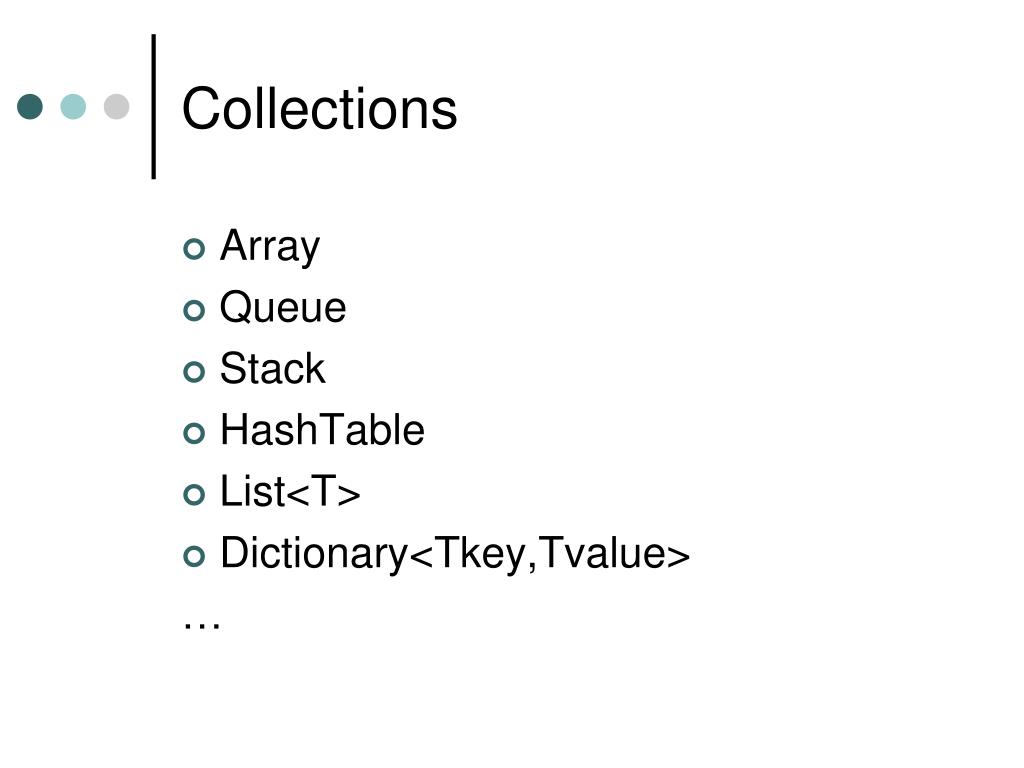The height and width of the screenshot is (768, 1024).
Task: Select the Array list item text
Action: (270, 247)
